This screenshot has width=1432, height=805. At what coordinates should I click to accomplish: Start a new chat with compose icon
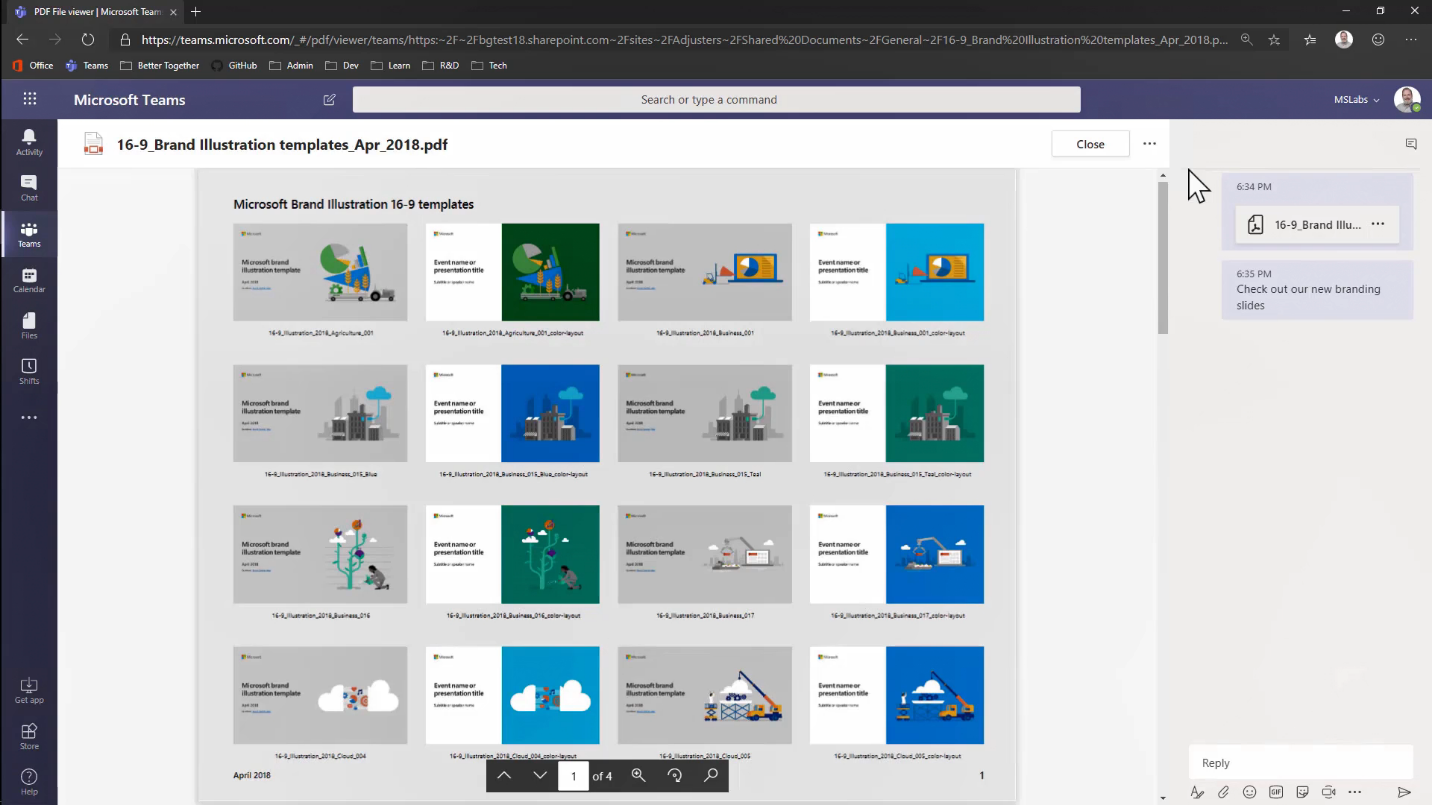click(x=329, y=100)
